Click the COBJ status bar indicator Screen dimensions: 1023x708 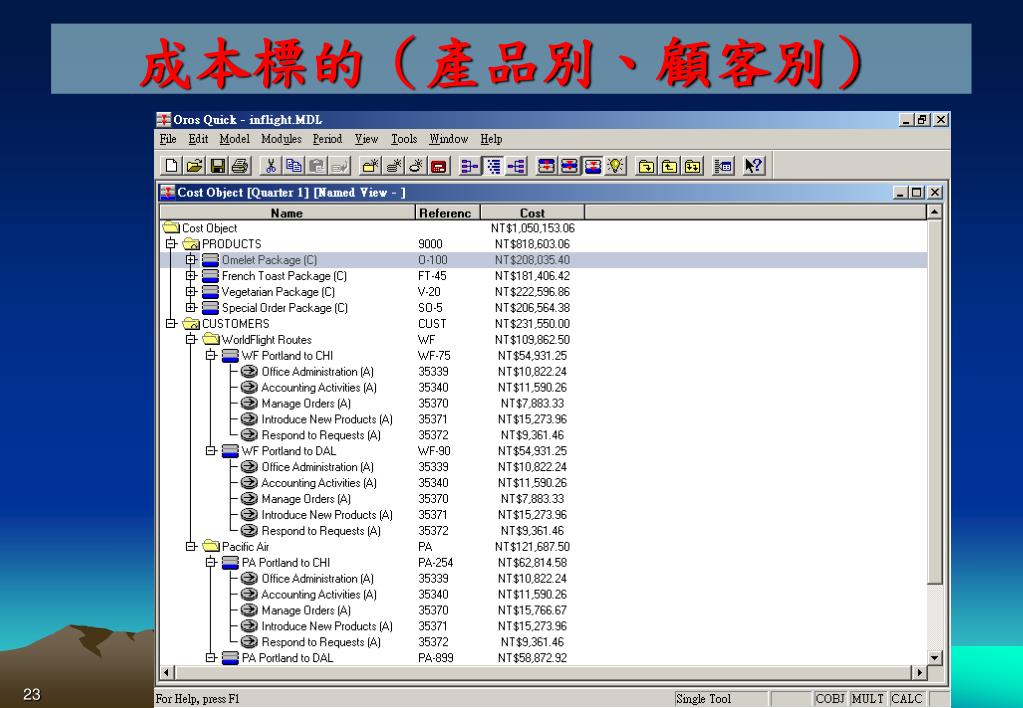830,698
